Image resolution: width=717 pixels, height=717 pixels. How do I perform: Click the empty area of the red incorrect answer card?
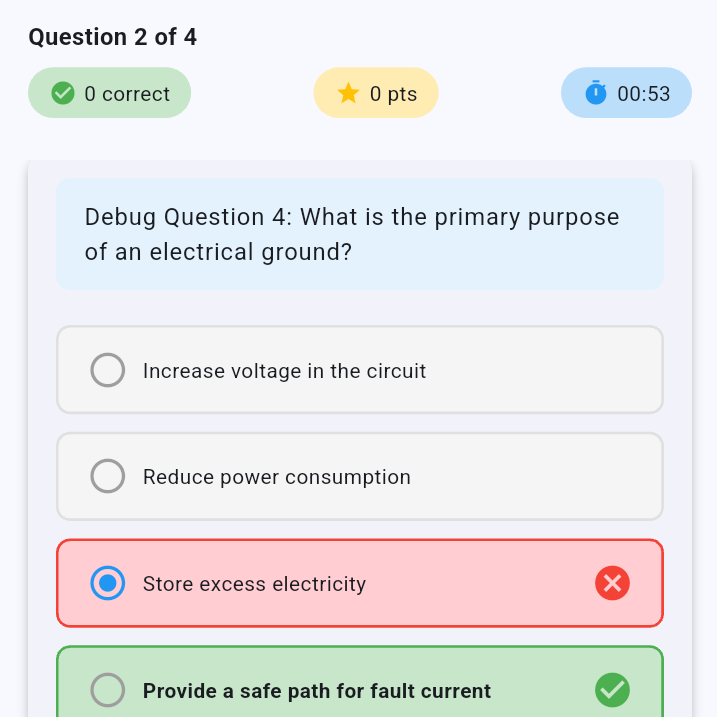[x=480, y=583]
